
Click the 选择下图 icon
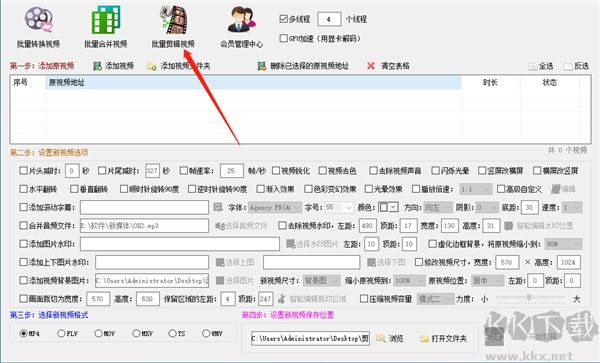[x=371, y=262]
